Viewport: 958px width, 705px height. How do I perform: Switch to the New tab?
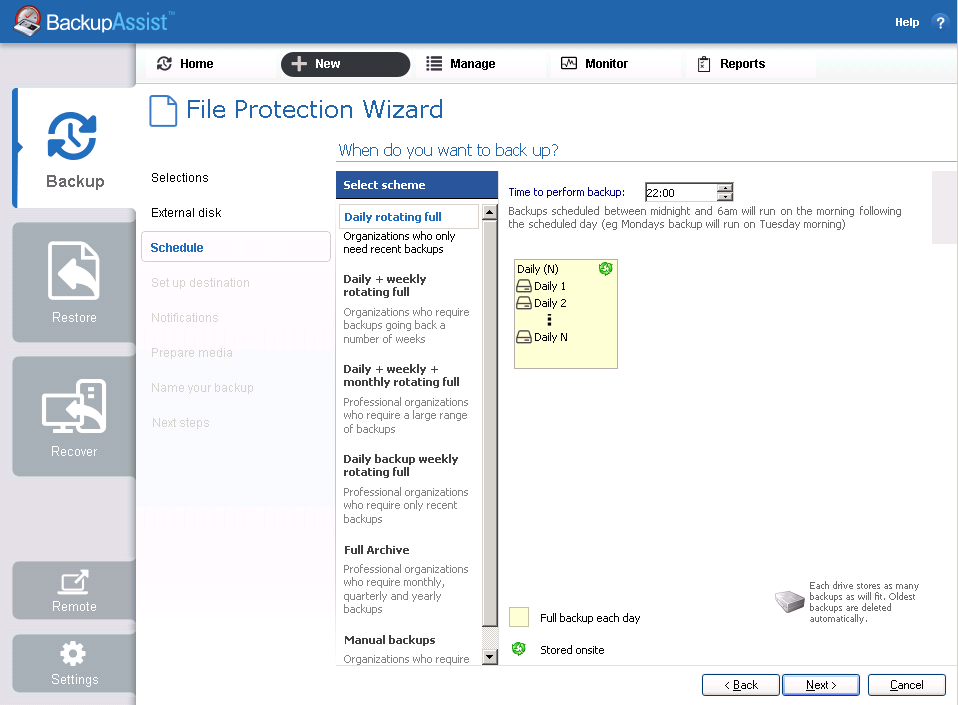click(x=345, y=64)
